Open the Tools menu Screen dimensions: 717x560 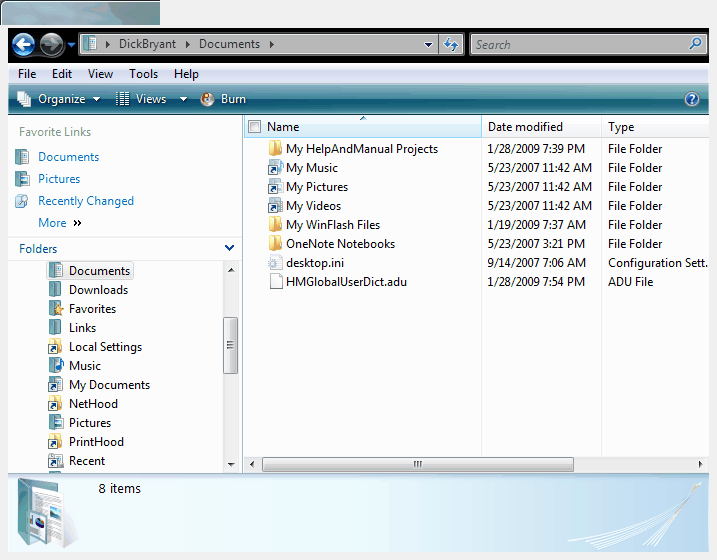tap(143, 74)
